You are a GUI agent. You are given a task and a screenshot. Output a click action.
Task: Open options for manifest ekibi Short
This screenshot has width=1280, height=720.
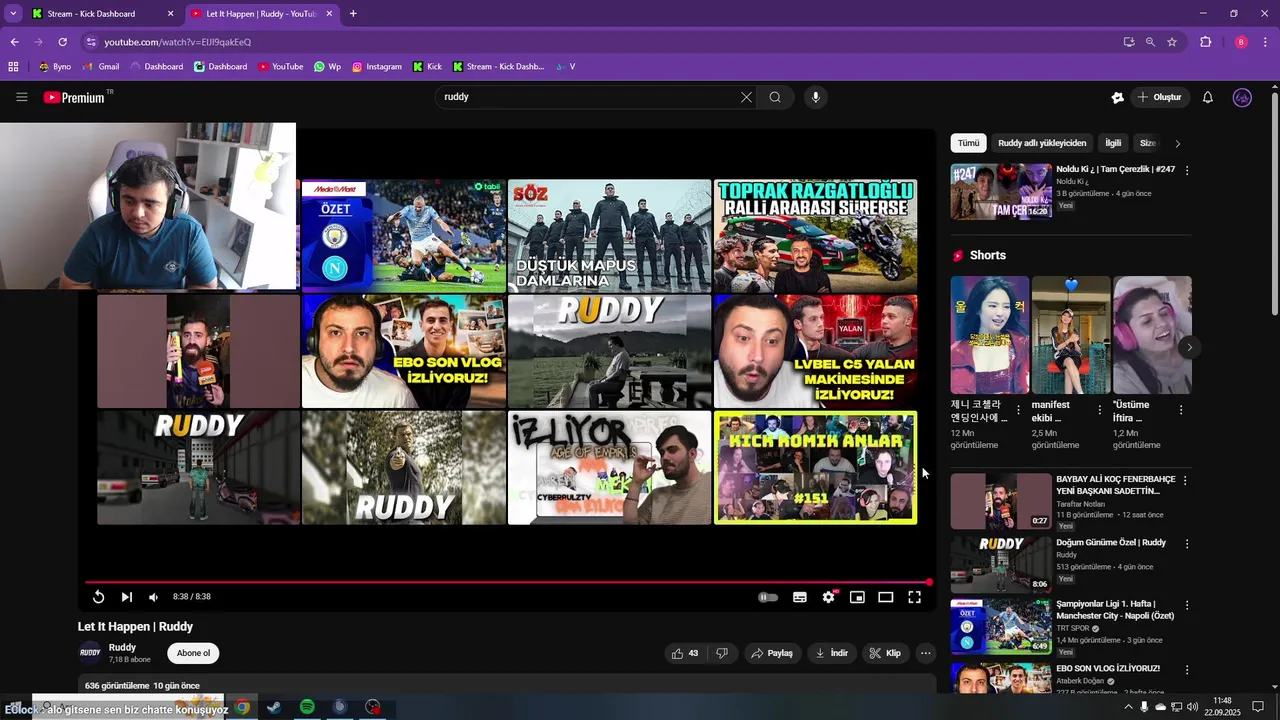[x=1100, y=410]
